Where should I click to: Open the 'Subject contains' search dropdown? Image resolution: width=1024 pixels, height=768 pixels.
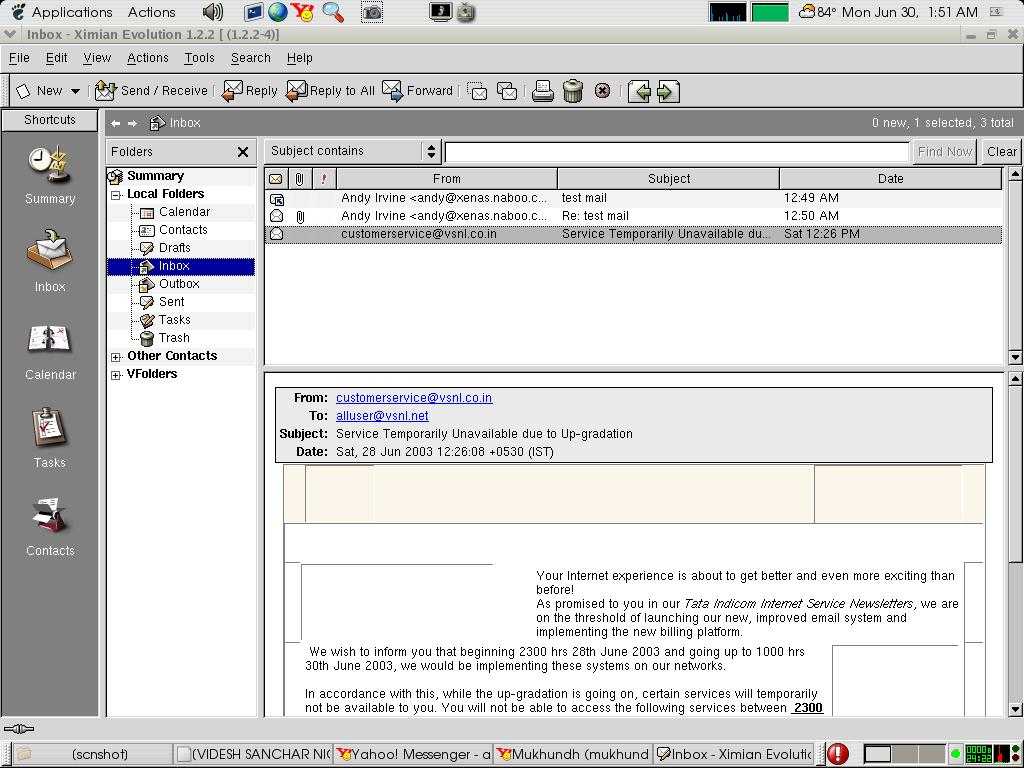pos(353,151)
